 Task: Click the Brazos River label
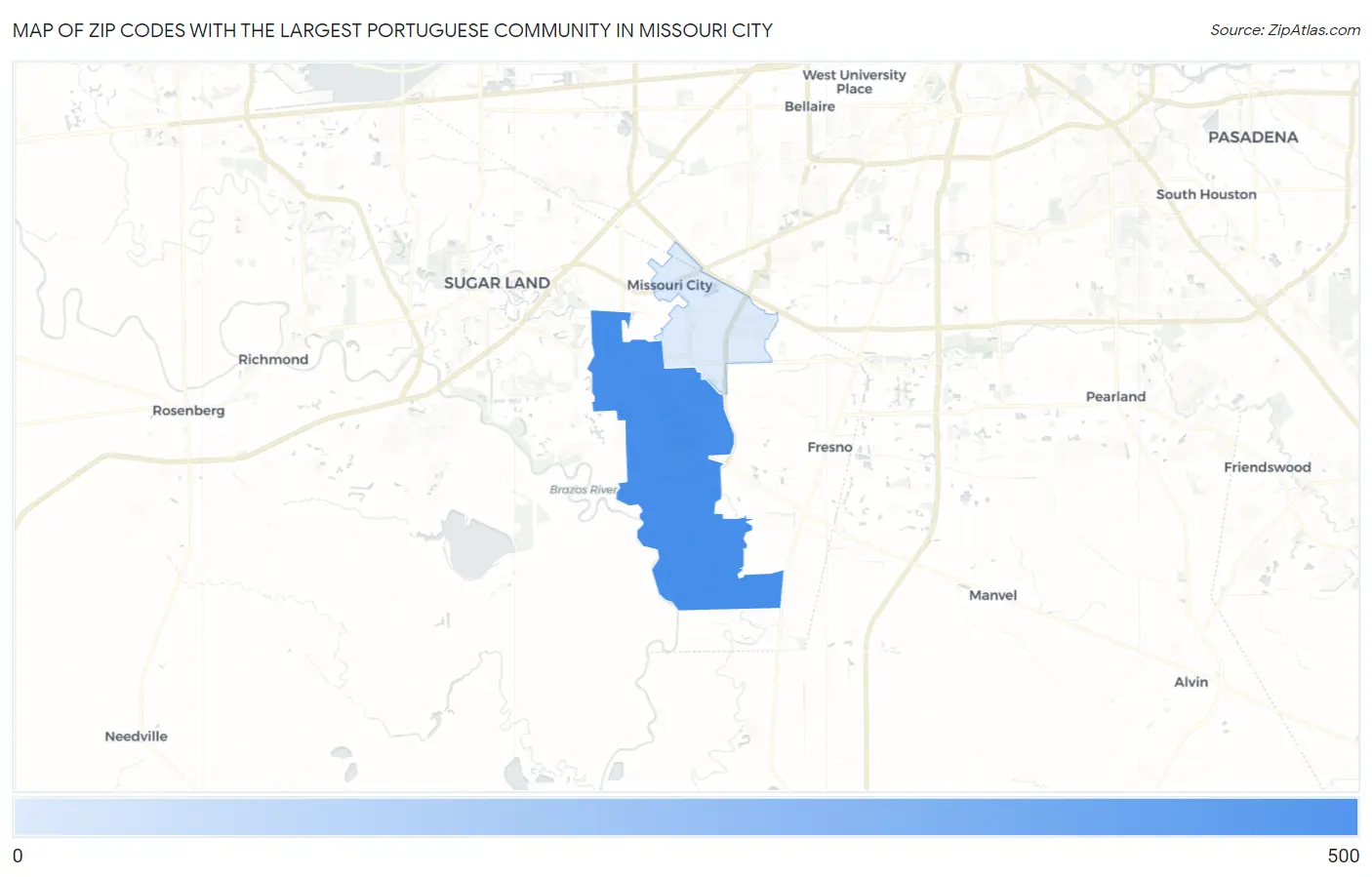point(584,490)
